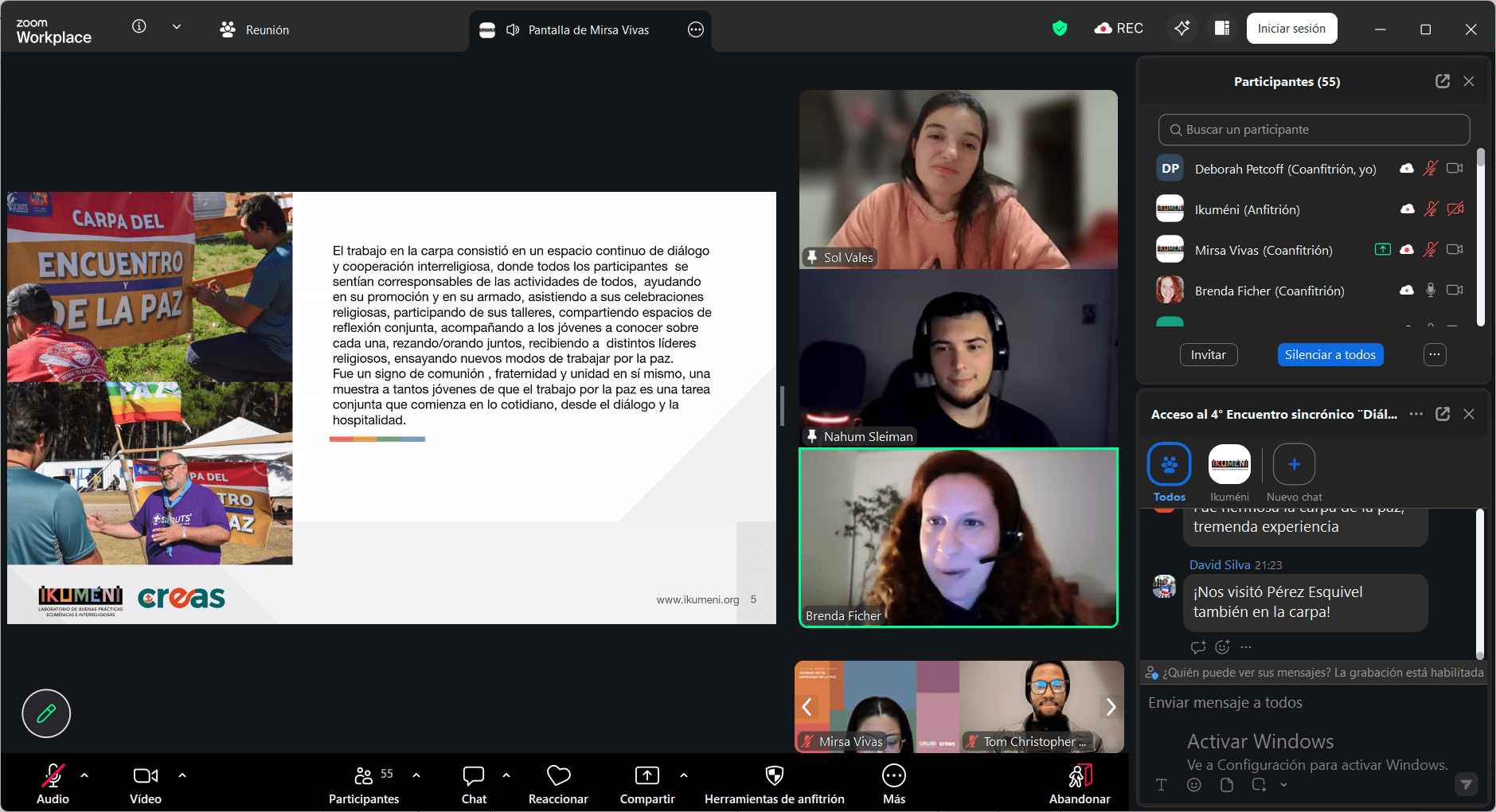The image size is (1496, 812).
Task: Click the send message button
Action: (x=1466, y=785)
